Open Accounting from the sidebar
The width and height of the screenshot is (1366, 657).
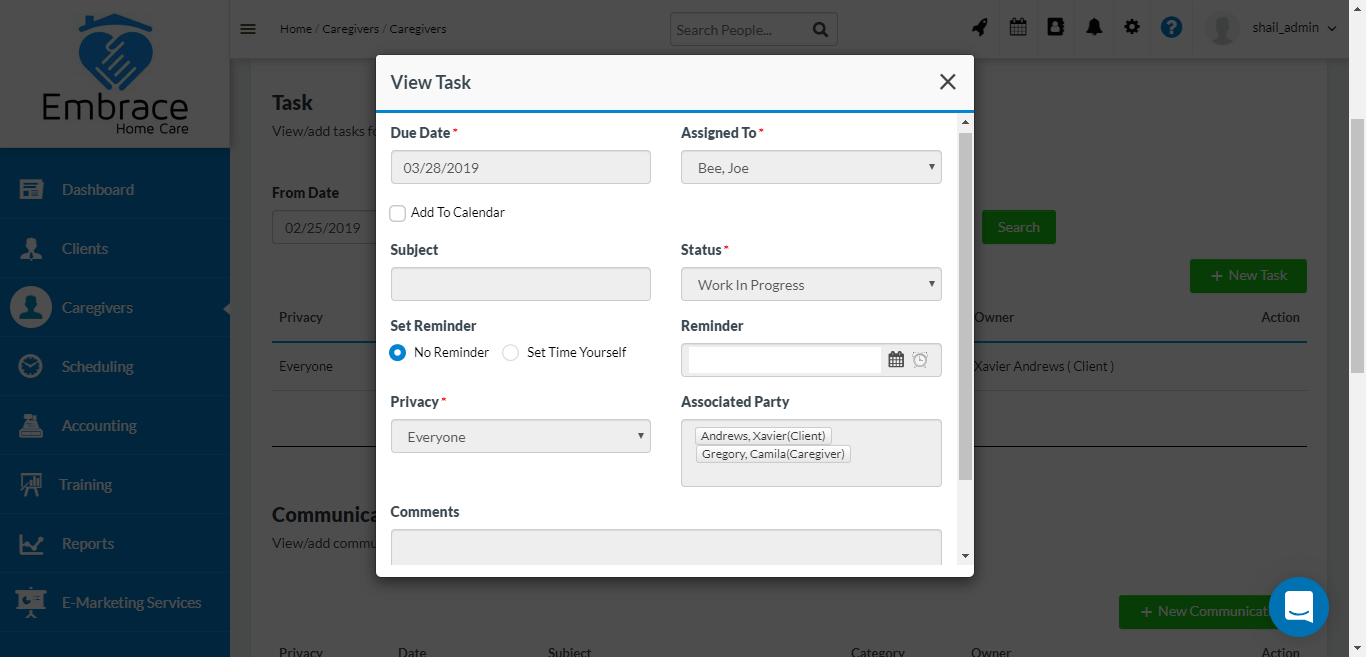pyautogui.click(x=99, y=426)
